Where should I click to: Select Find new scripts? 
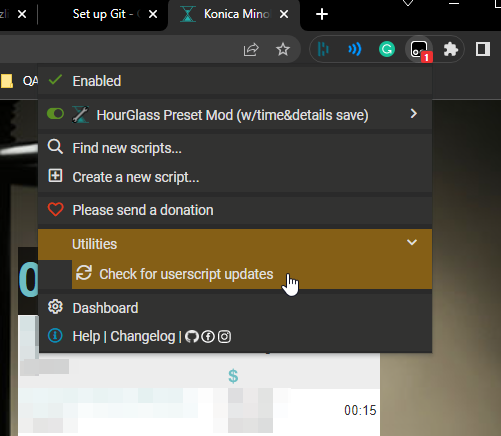pos(127,148)
